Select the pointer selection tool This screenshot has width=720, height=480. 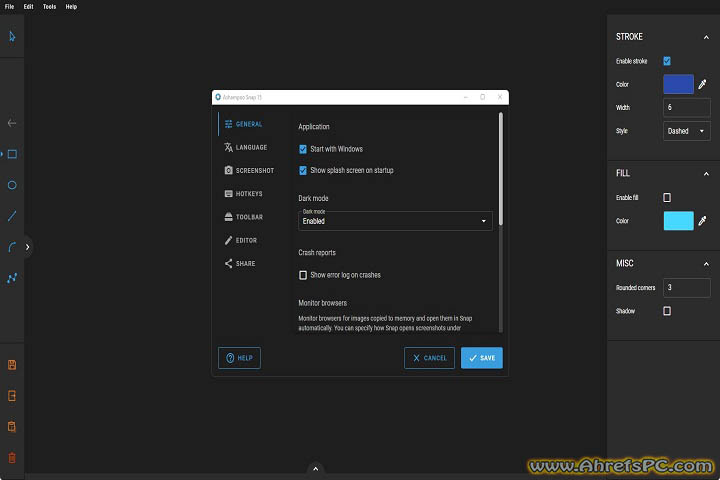(12, 36)
